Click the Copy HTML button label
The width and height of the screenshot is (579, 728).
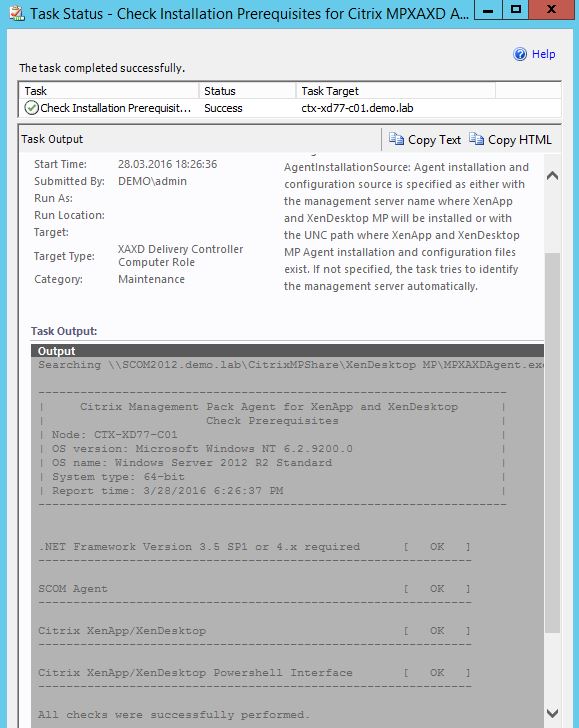tap(520, 140)
